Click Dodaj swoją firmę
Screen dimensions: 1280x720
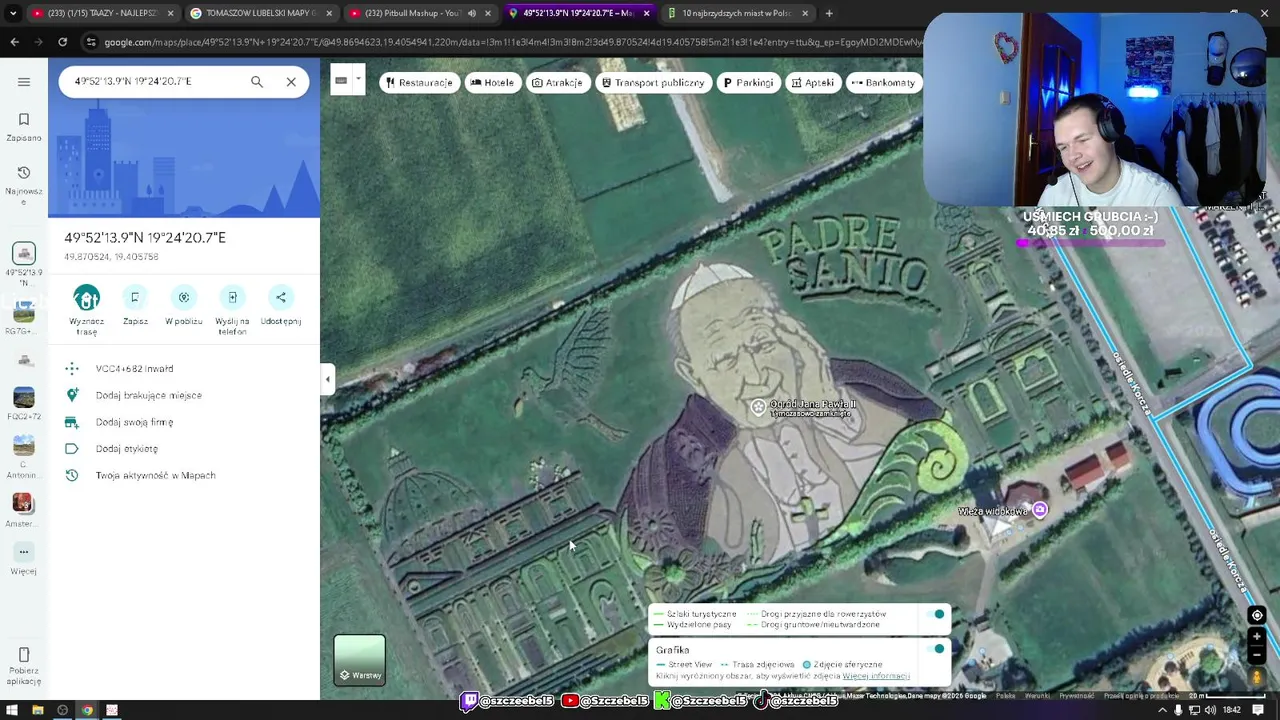134,422
